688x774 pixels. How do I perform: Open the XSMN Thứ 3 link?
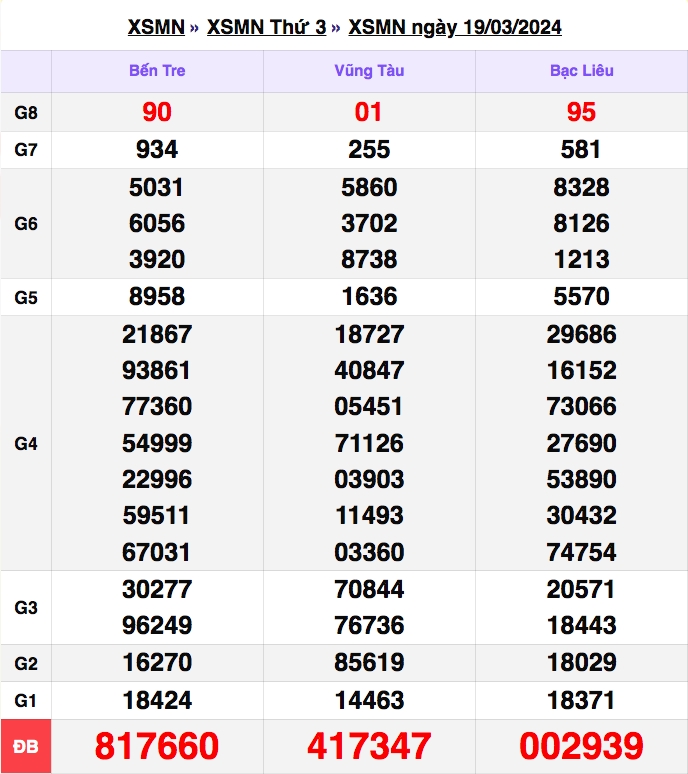(x=267, y=27)
